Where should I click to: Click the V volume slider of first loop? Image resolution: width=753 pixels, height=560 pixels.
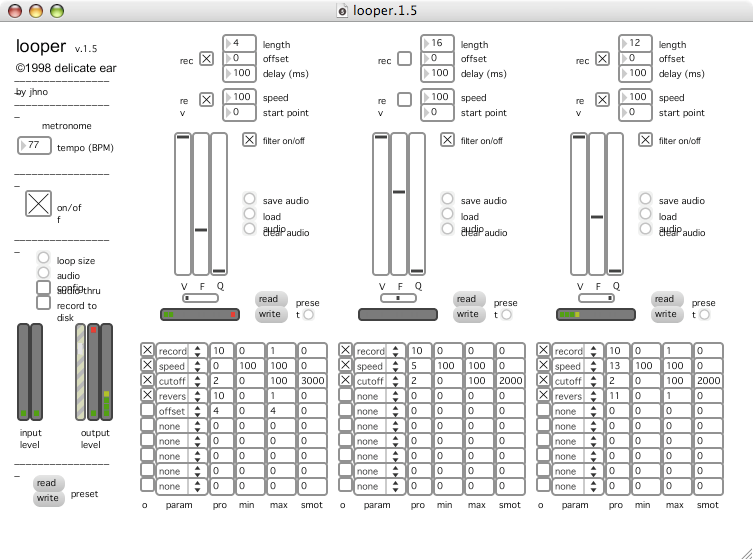tap(182, 204)
